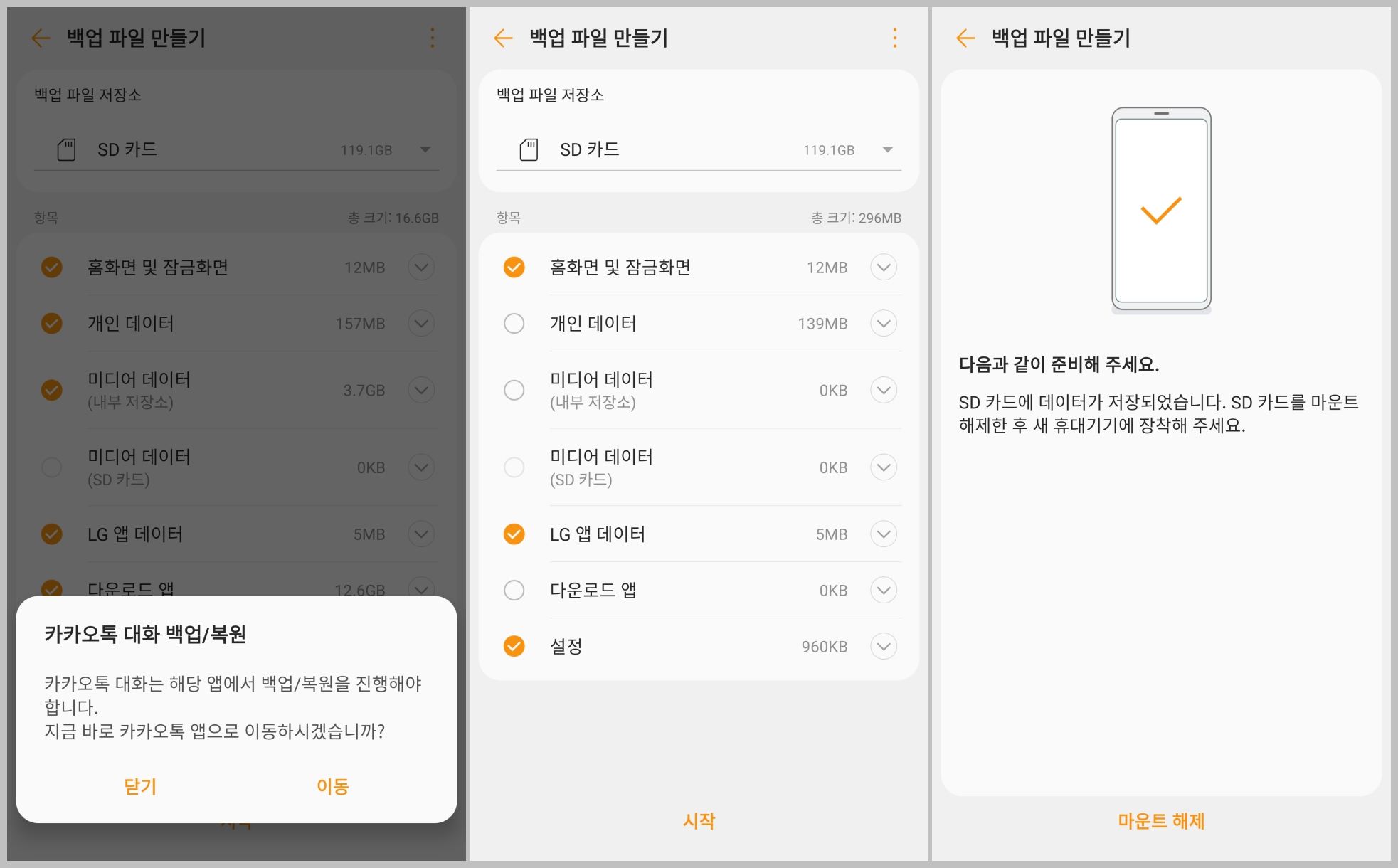Check 미디어 데이터 (내부 저장소) in middle screen
The width and height of the screenshot is (1398, 868).
click(x=514, y=390)
